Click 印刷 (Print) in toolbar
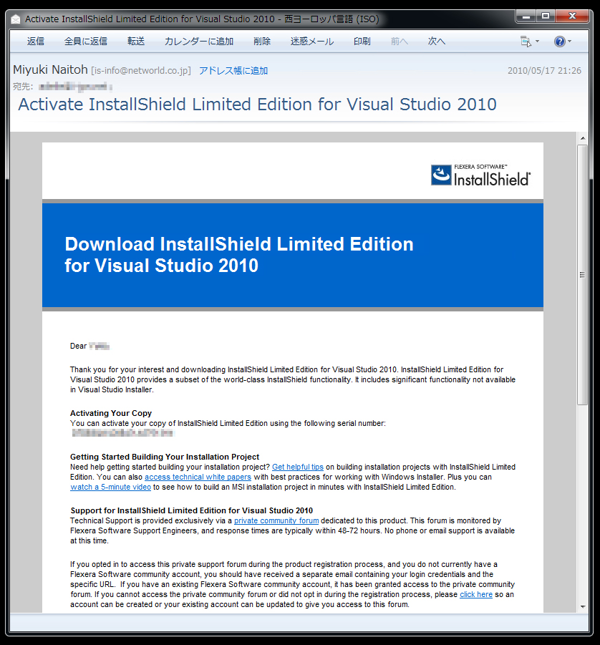The height and width of the screenshot is (645, 600). click(x=362, y=41)
